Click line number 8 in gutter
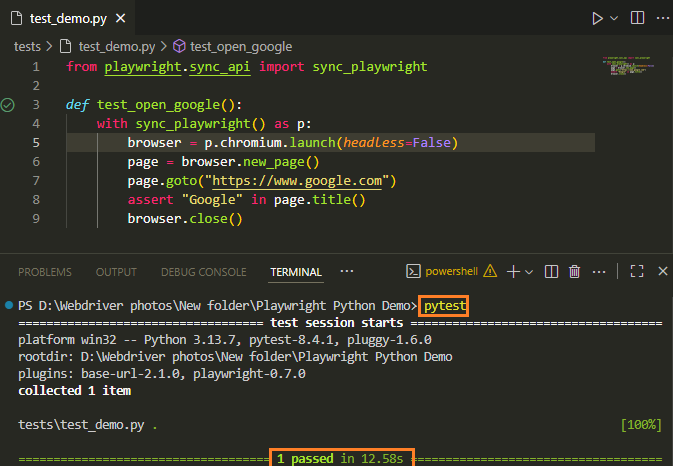This screenshot has width=673, height=466. (x=36, y=200)
